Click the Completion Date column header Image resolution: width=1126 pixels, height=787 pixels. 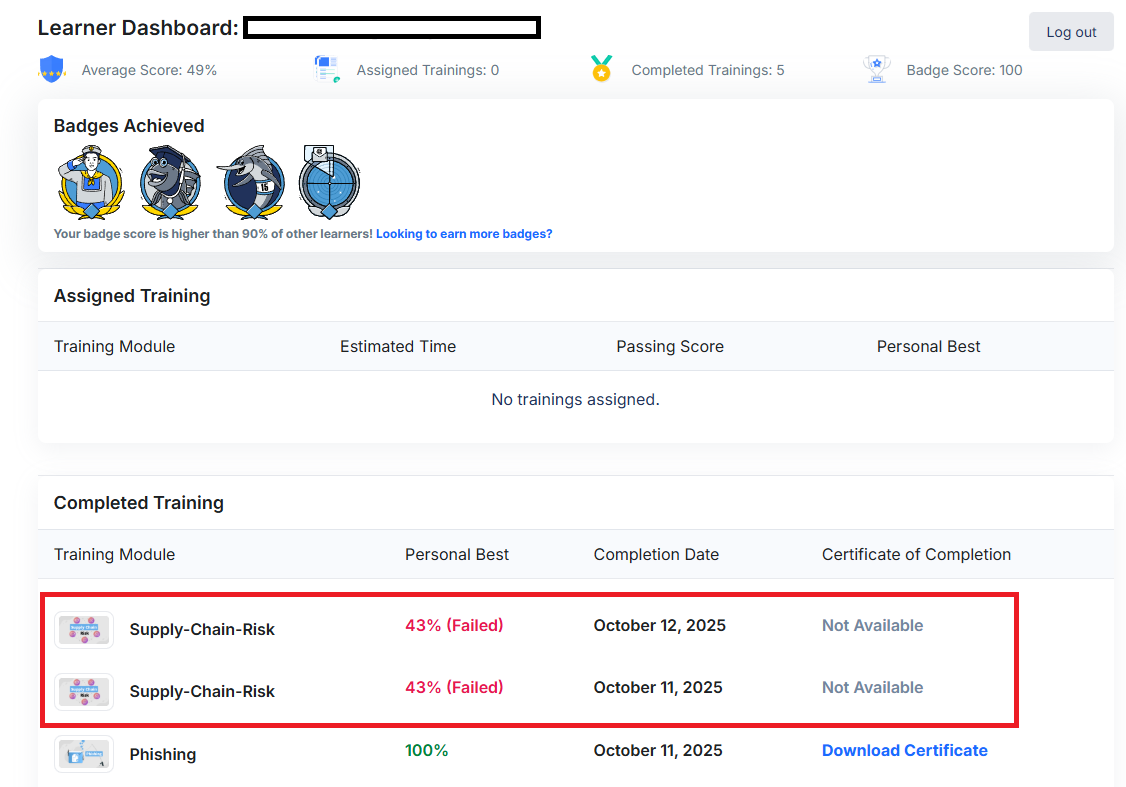click(x=656, y=554)
